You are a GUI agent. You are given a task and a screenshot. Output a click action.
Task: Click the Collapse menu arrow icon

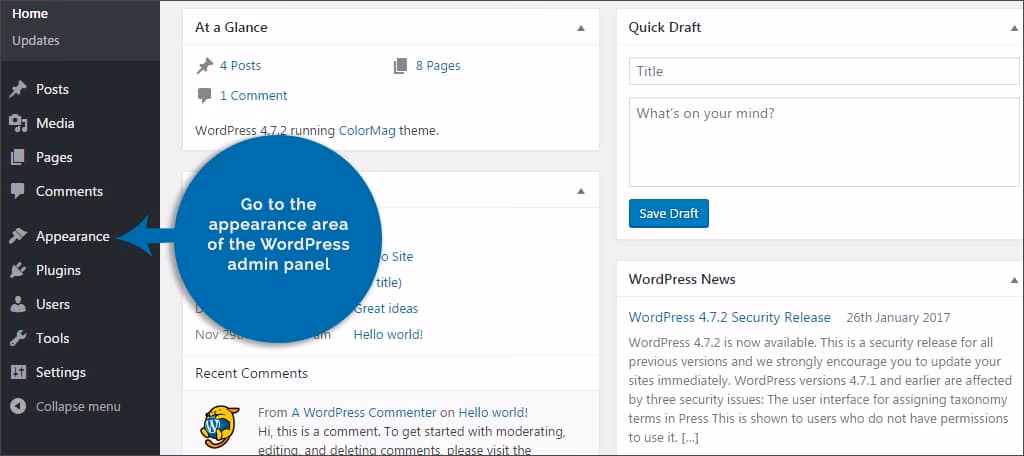pyautogui.click(x=18, y=406)
